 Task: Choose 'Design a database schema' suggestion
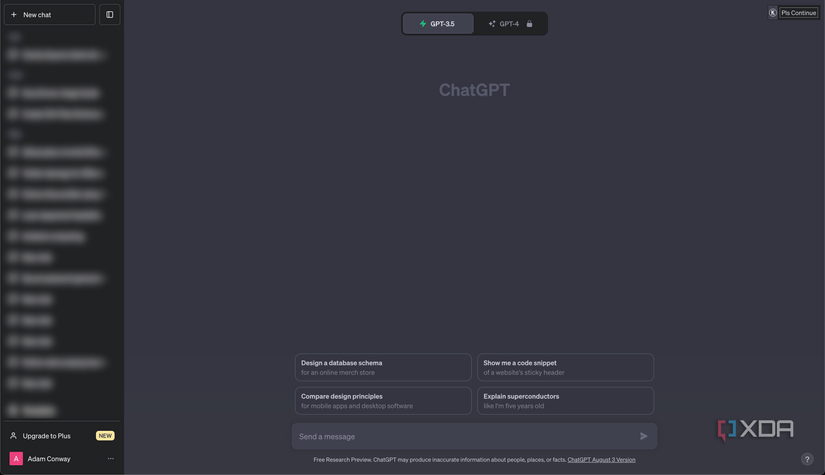tap(383, 367)
